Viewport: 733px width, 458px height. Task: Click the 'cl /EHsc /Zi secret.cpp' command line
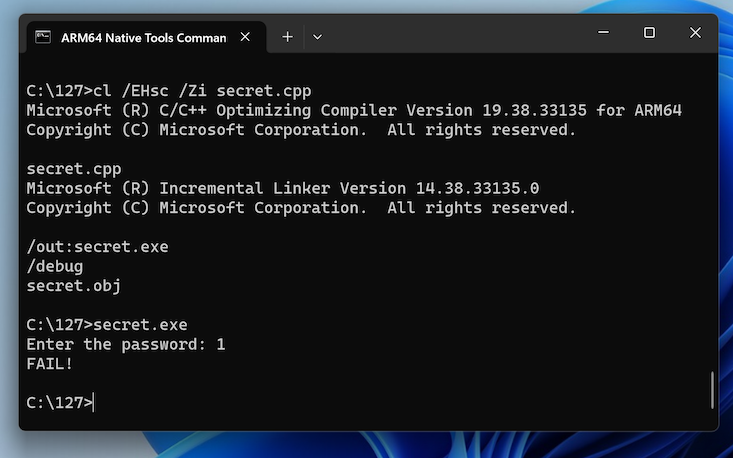pos(168,91)
